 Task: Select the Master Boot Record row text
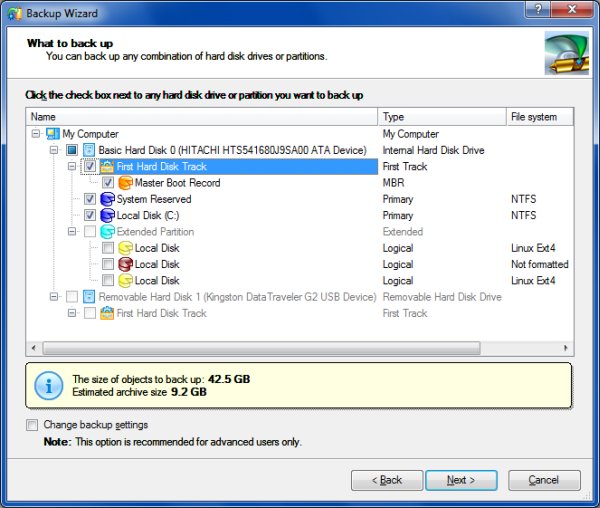[178, 183]
